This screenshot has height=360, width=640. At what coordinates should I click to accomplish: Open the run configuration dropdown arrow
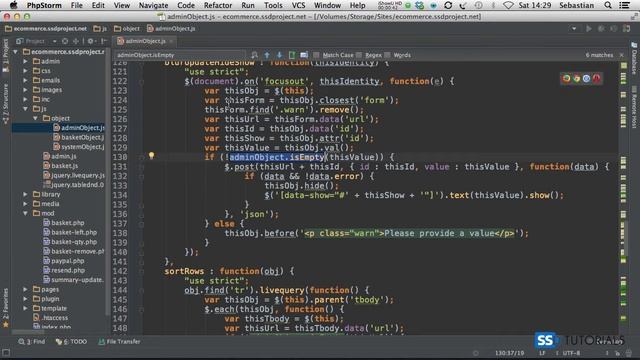[574, 29]
